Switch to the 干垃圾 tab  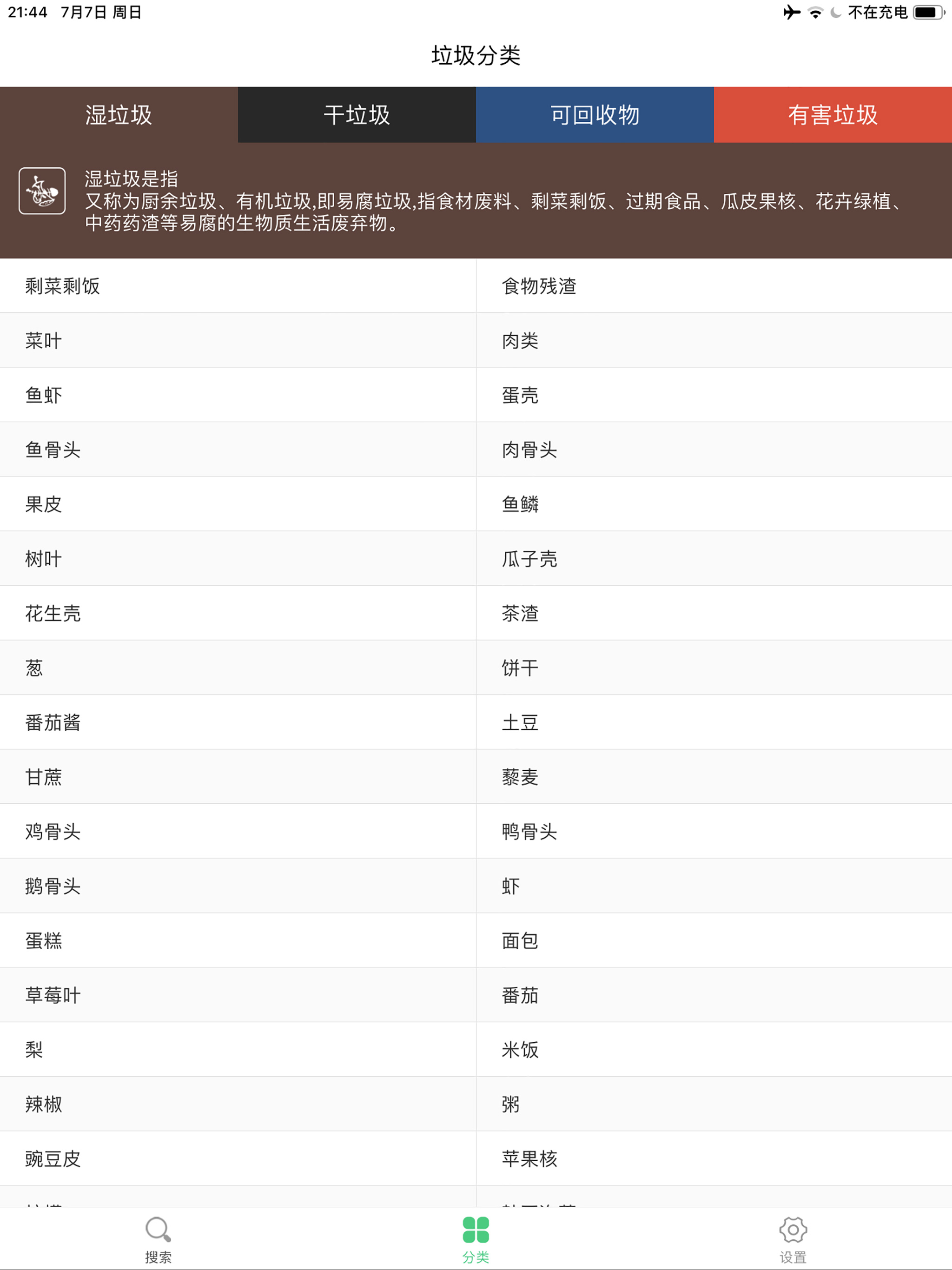coord(357,115)
